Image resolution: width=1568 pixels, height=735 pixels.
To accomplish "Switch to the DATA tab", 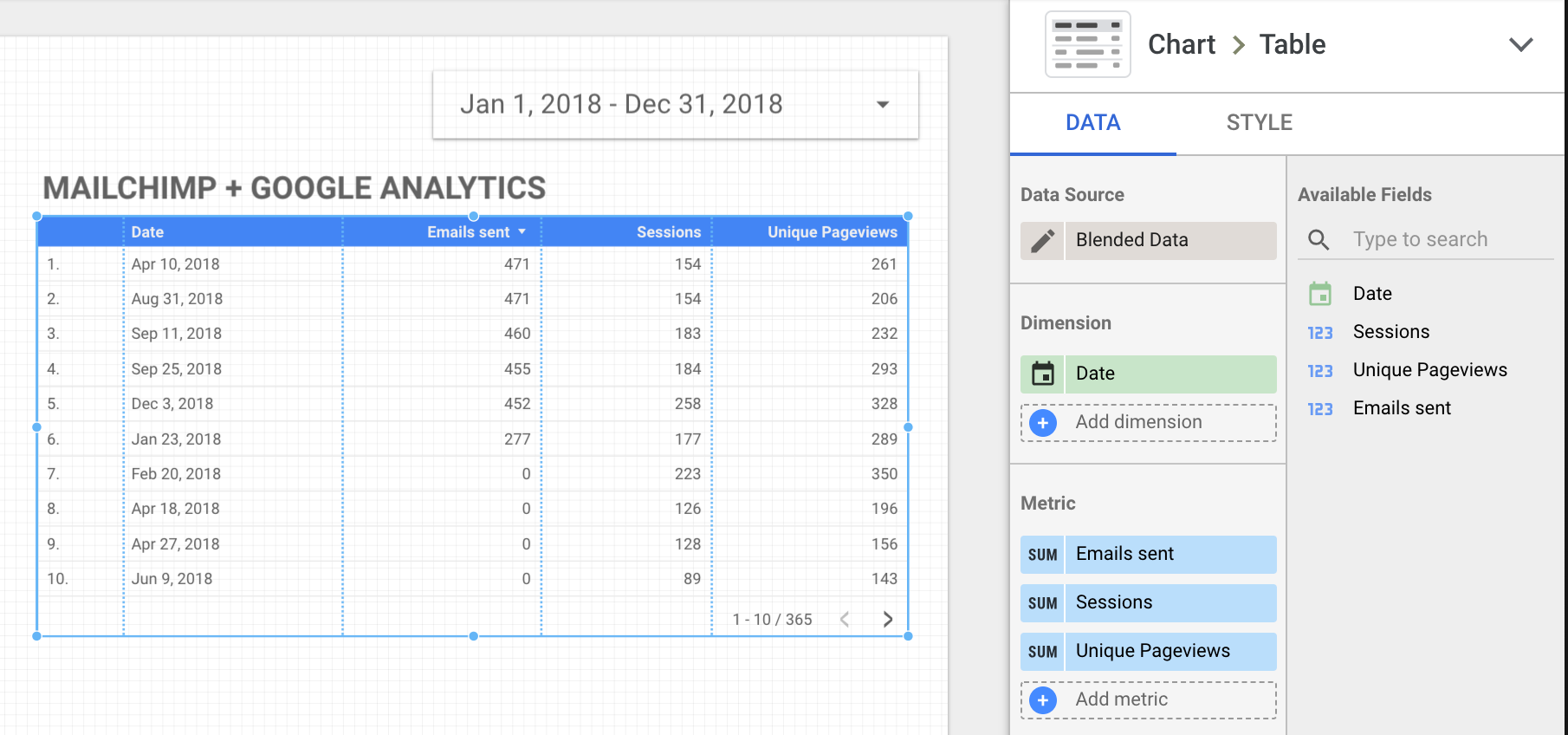I will point(1092,123).
